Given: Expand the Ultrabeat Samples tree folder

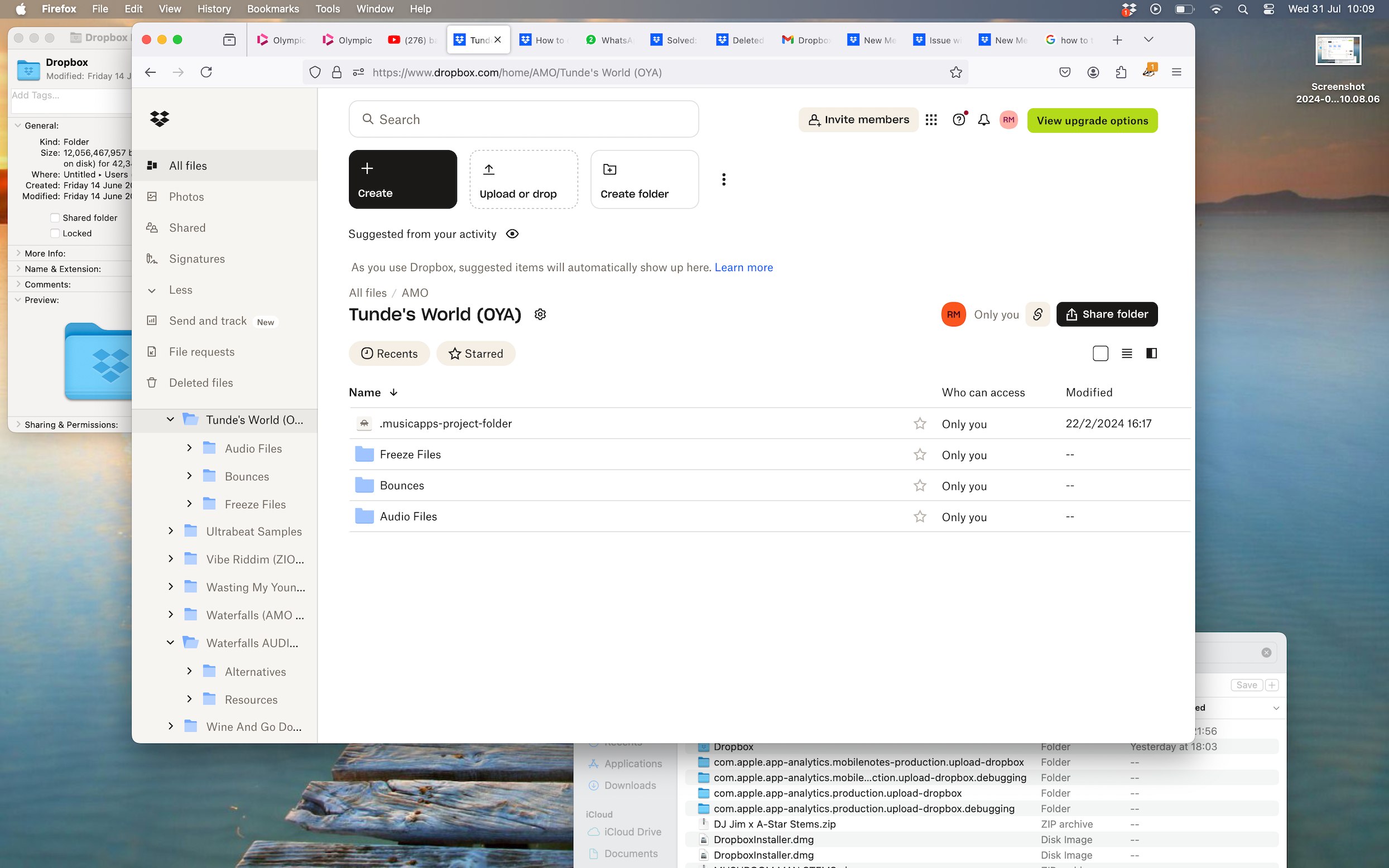Looking at the screenshot, I should coord(171,531).
